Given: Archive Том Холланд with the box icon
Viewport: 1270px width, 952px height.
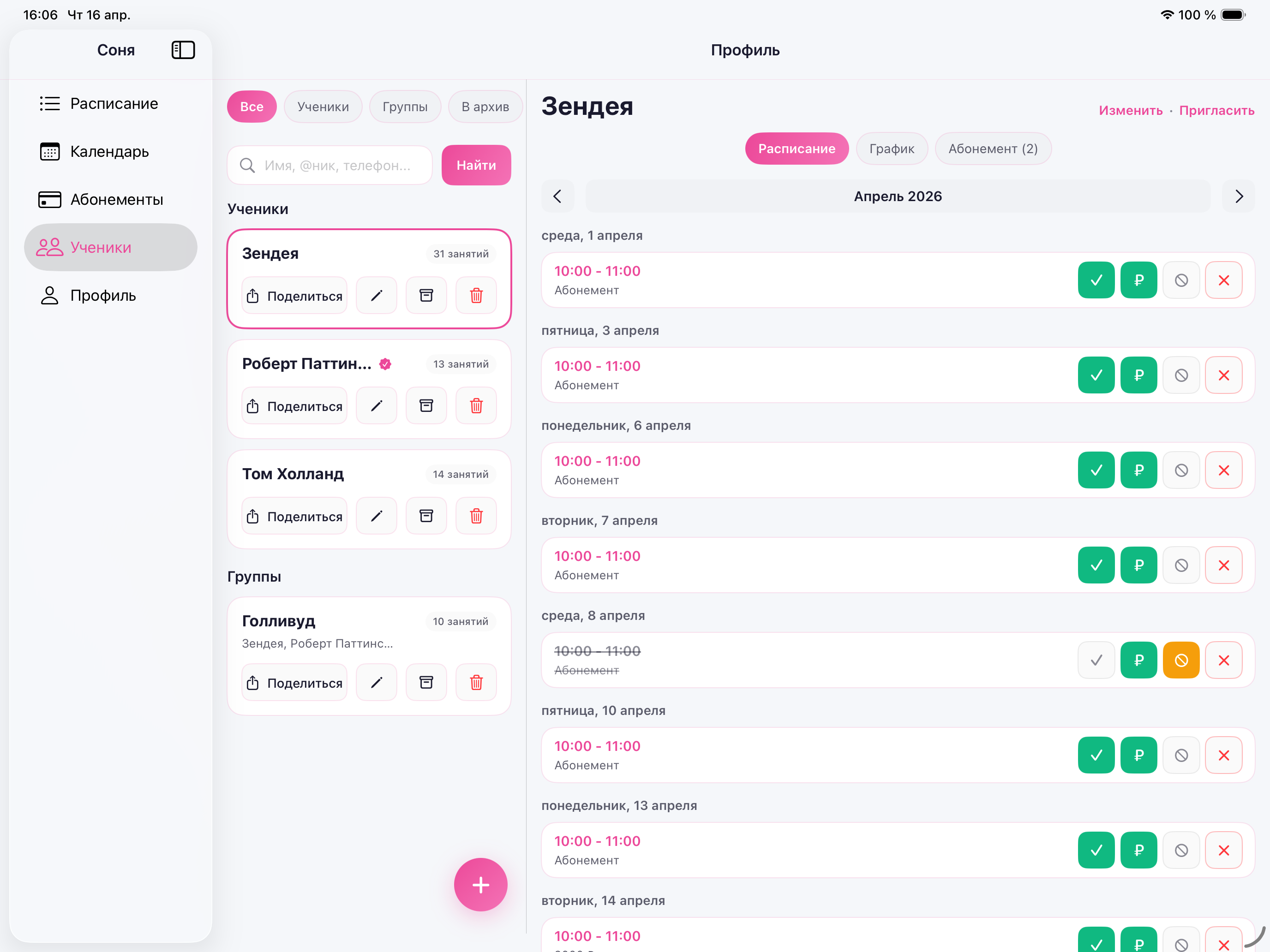Looking at the screenshot, I should click(x=426, y=516).
